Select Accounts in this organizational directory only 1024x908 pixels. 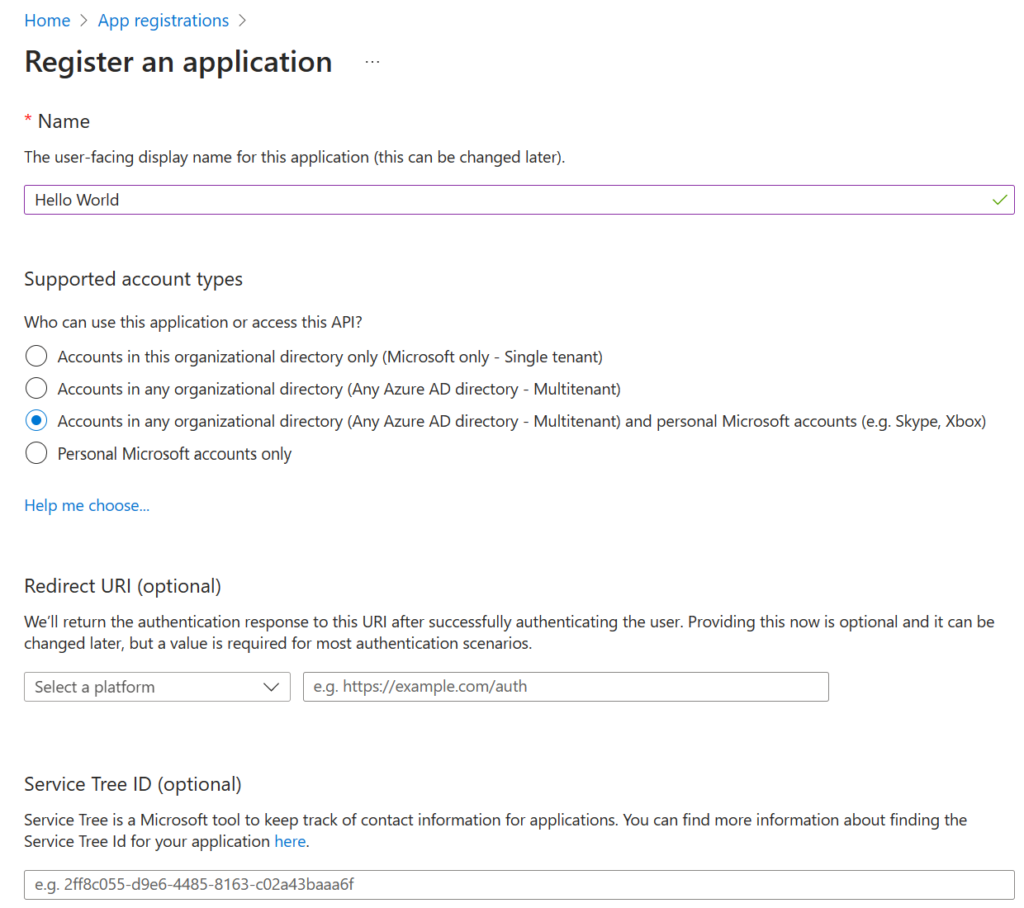[36, 356]
